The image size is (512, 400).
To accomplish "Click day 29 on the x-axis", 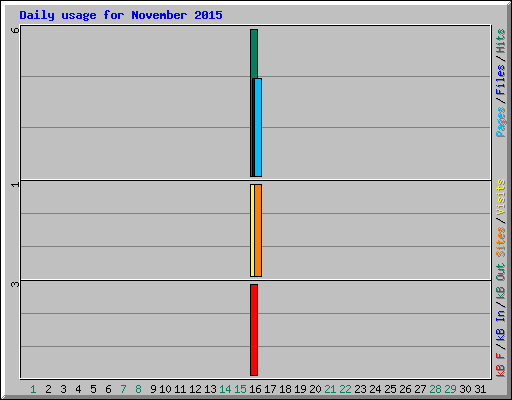I will point(450,389).
